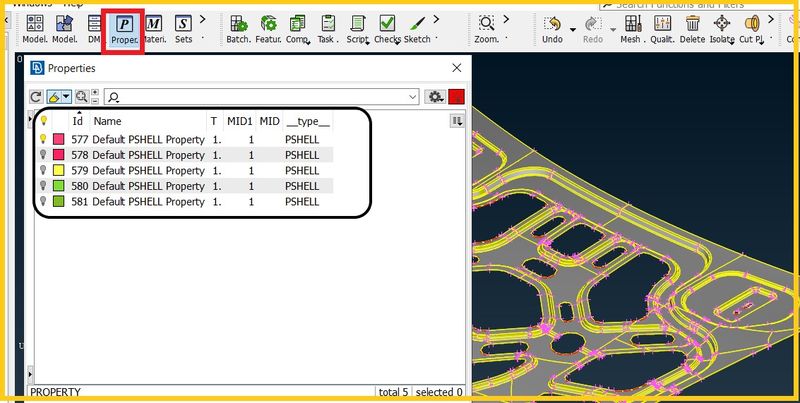Click the magnifier zoom-to-entity icon in Properties

(x=81, y=96)
